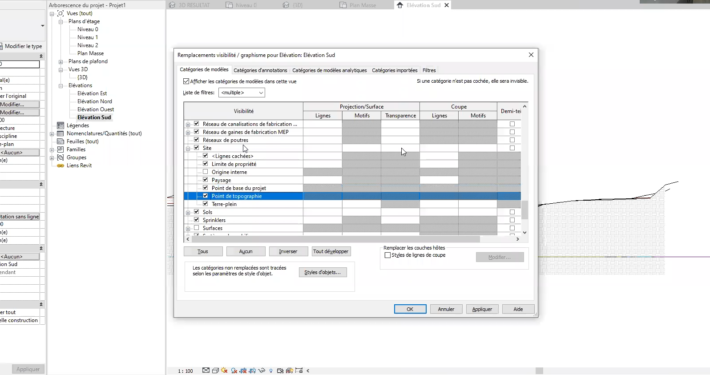This screenshot has width=710, height=375.
Task: Expand Réseau de gaines de fabrication MEP
Action: click(x=188, y=132)
